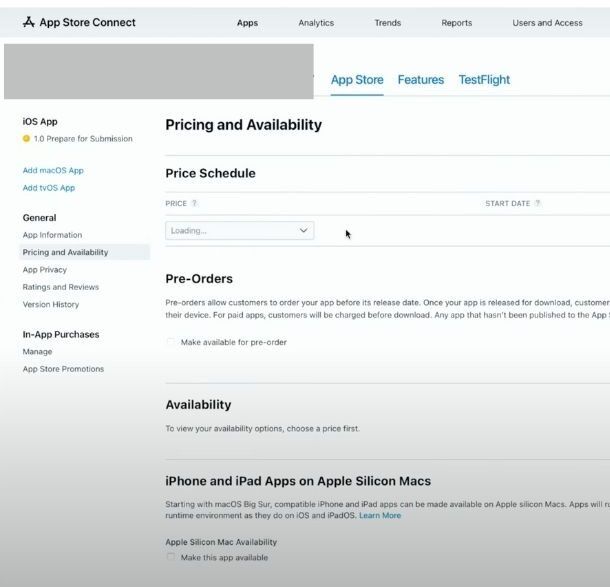This screenshot has width=610, height=587.
Task: Click the Pre-Orders section heading
Action: (x=199, y=279)
